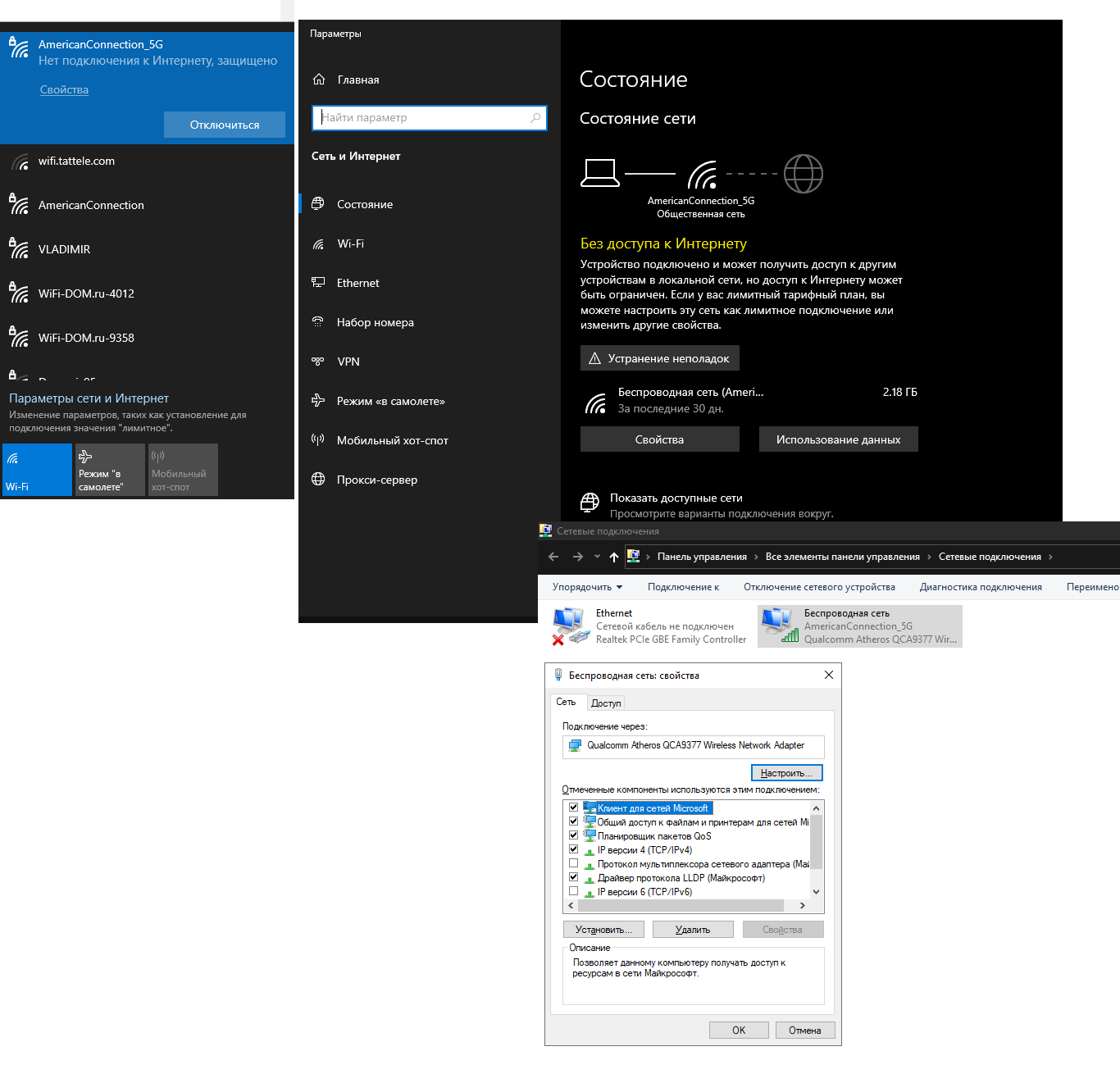1120x1092 pixels.
Task: Click the dial-up icon beside Набор номера
Action: tap(318, 322)
